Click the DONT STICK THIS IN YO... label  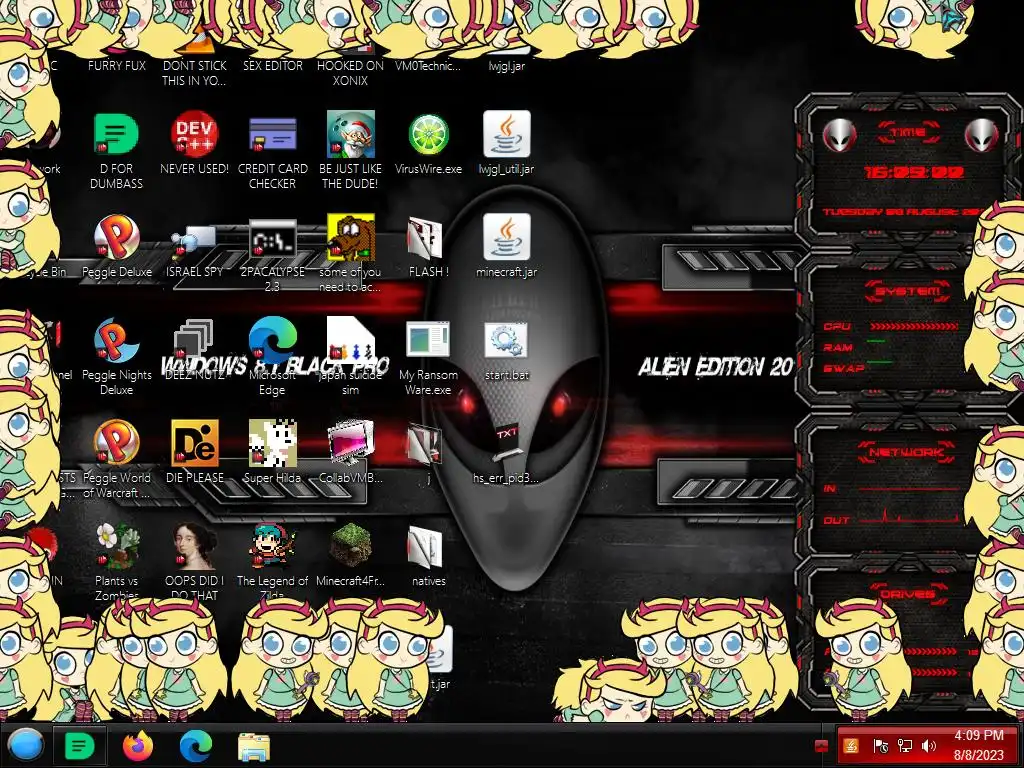tap(194, 73)
